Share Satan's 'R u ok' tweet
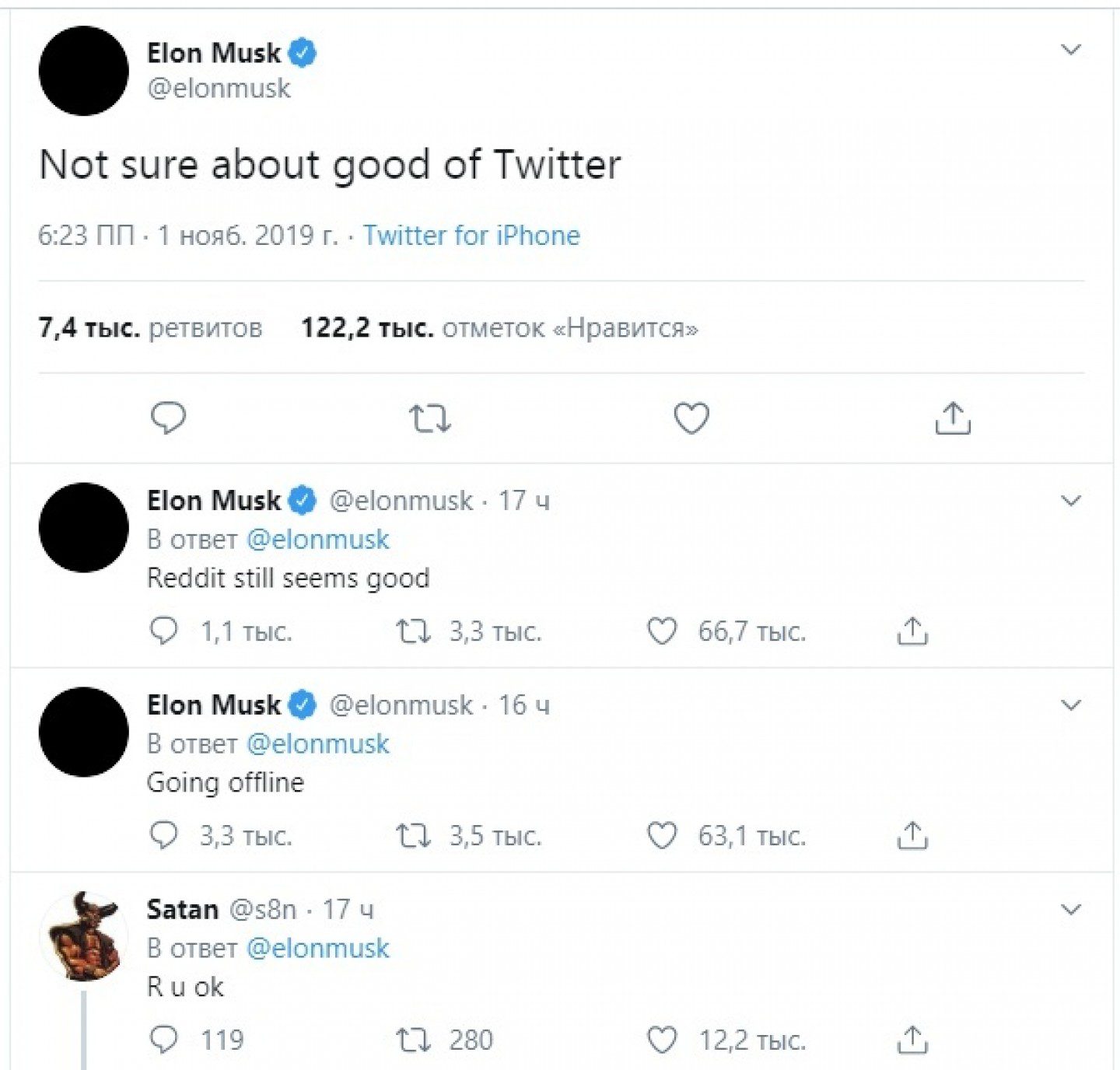The width and height of the screenshot is (1120, 1070). tap(912, 1040)
